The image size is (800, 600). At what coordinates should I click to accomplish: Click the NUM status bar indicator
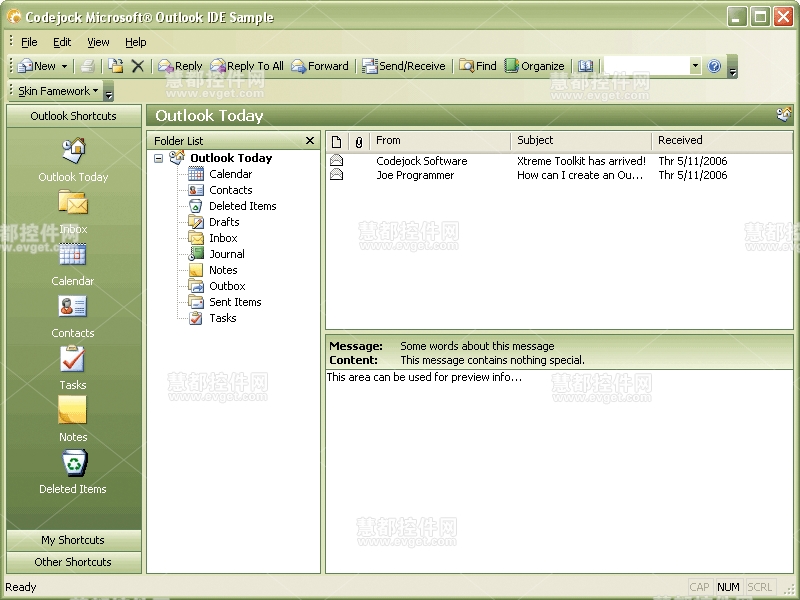click(728, 587)
